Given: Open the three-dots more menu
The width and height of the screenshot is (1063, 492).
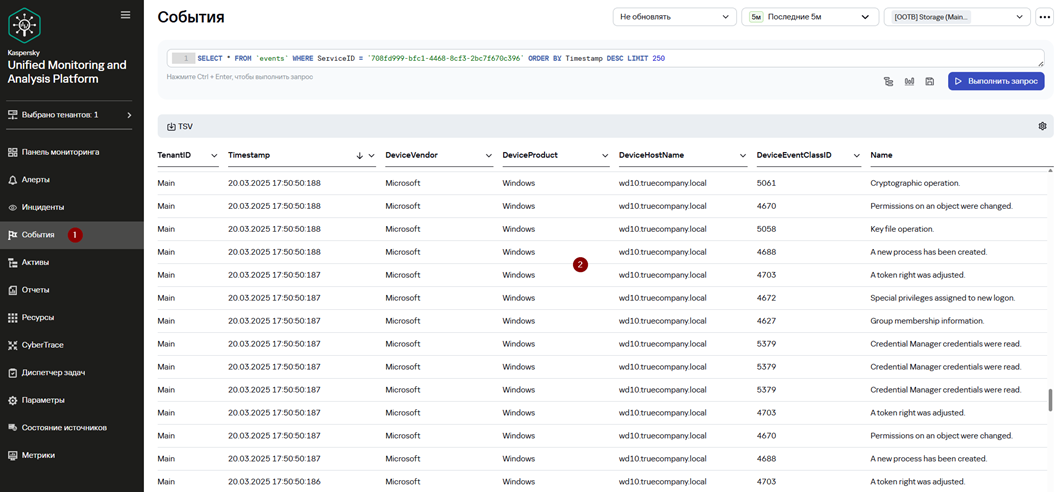Looking at the screenshot, I should point(1044,17).
